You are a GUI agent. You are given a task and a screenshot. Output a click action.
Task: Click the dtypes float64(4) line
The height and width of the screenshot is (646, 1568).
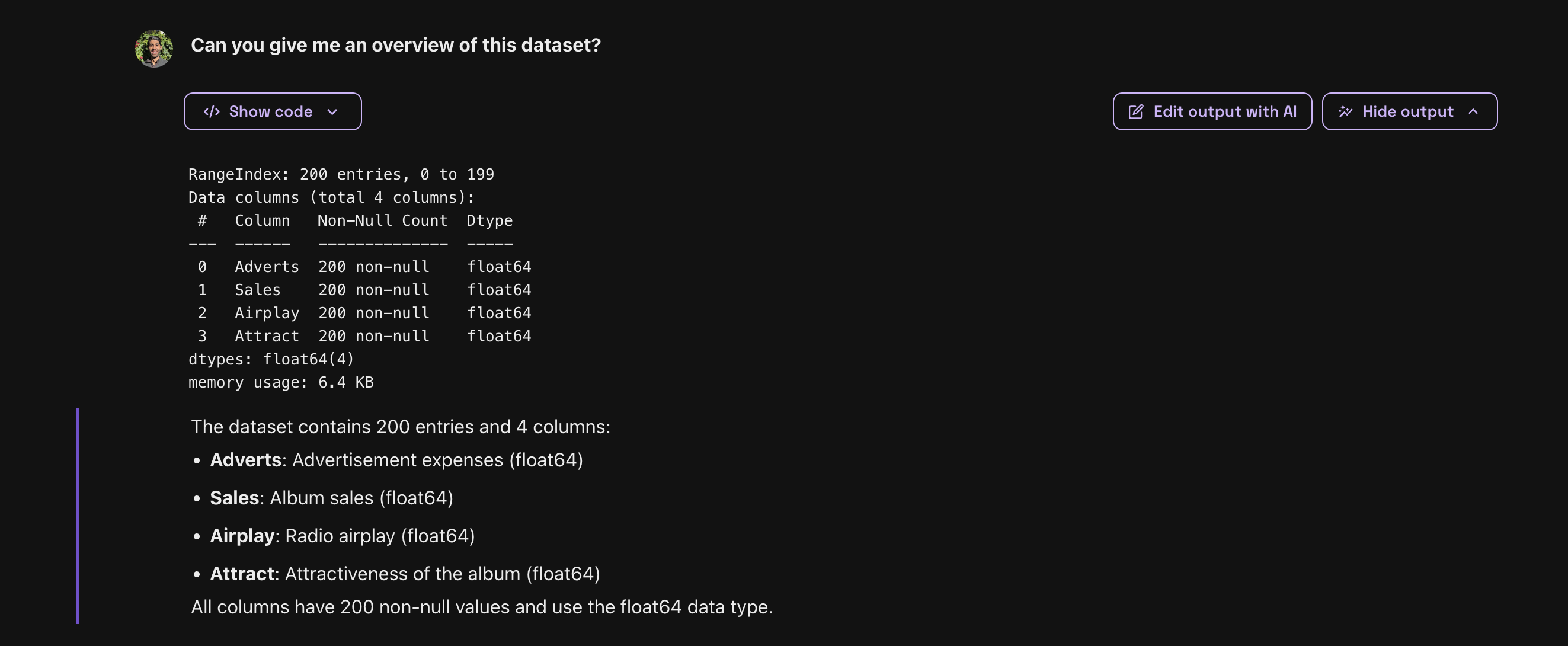click(x=271, y=359)
